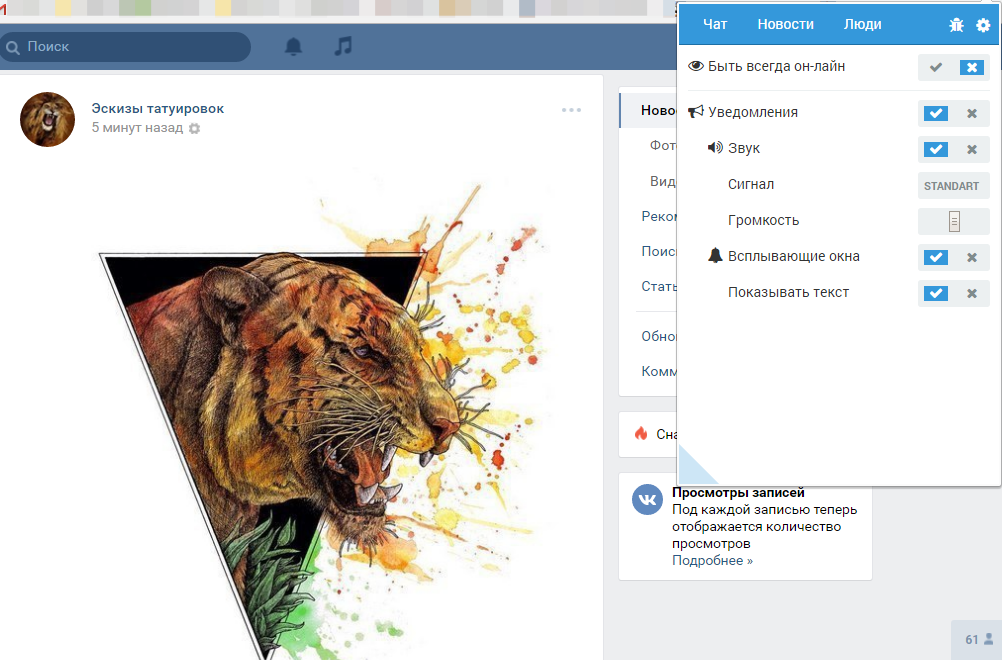Open the Сигнал STANDART selector
This screenshot has height=660, width=1002.
[952, 185]
